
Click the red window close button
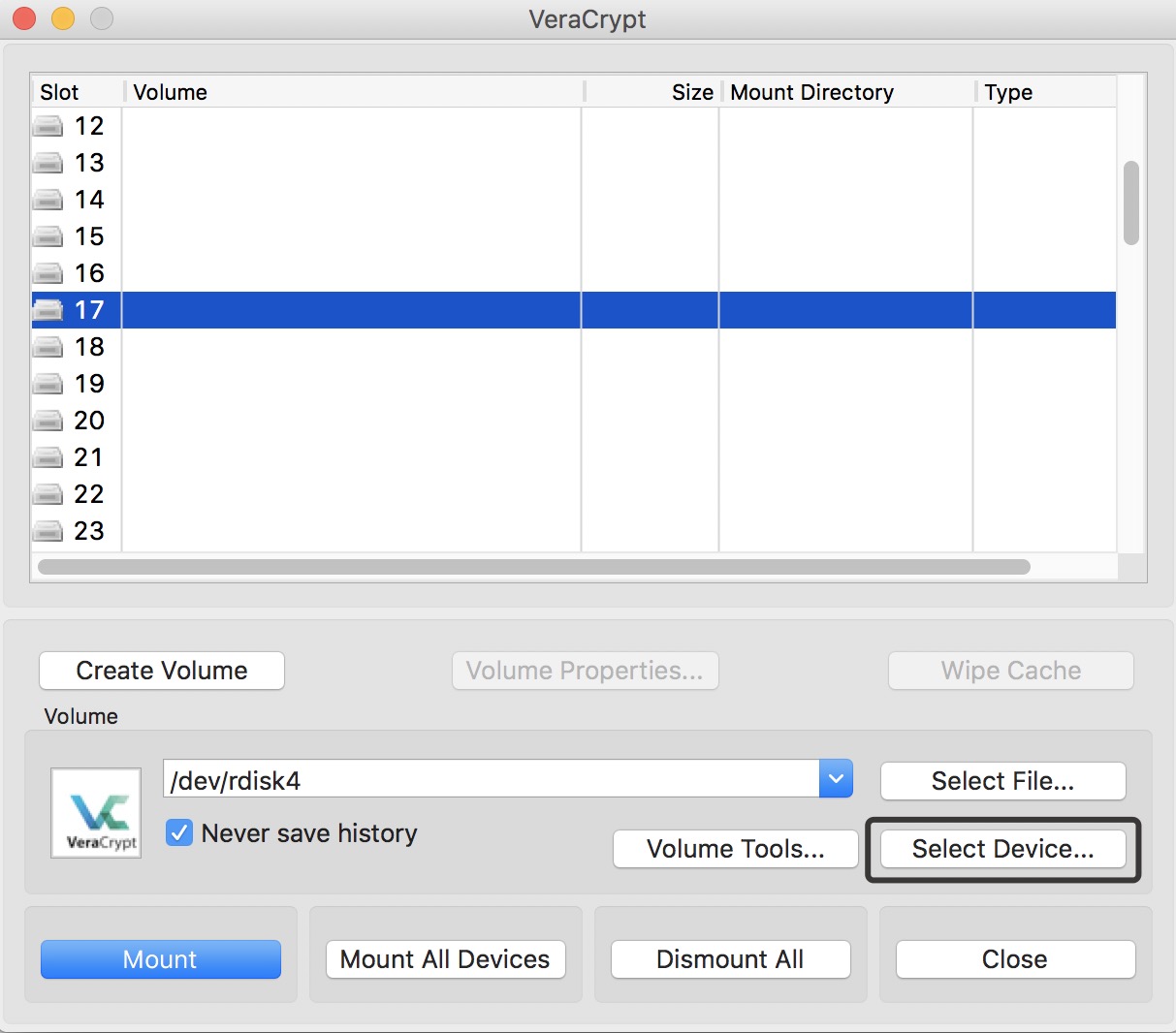pyautogui.click(x=24, y=18)
